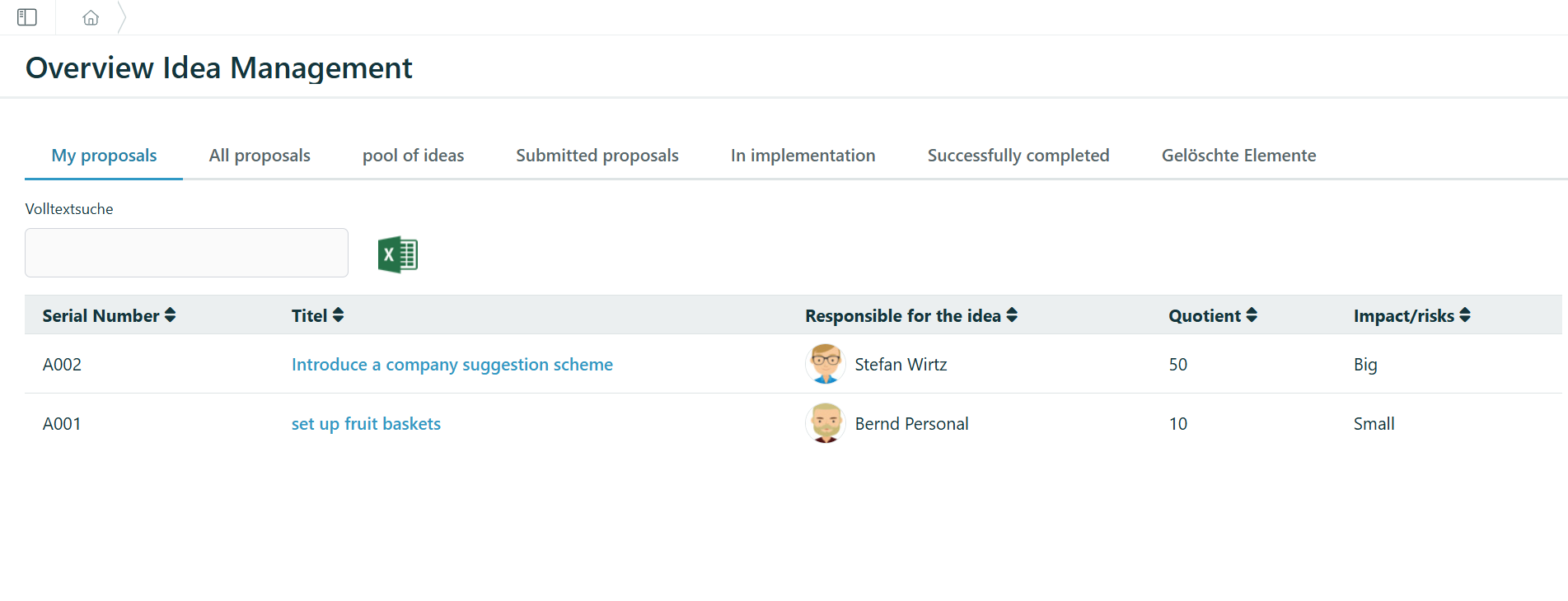Export the table to Excel
Screen dimensions: 1568x601
tap(398, 254)
